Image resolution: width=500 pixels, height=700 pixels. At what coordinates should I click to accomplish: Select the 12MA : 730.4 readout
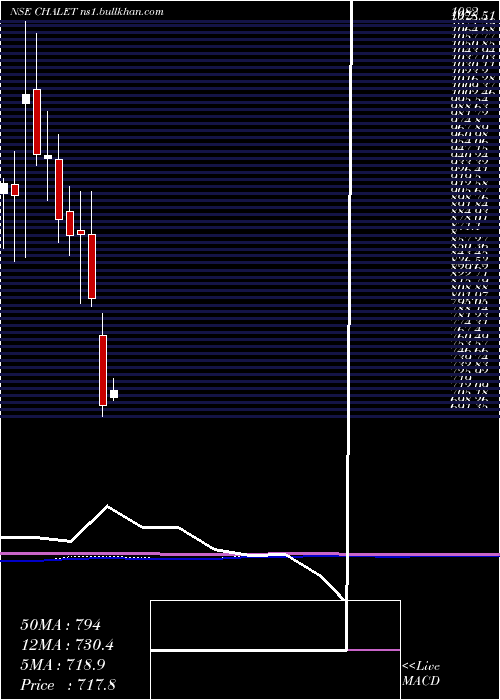67,645
